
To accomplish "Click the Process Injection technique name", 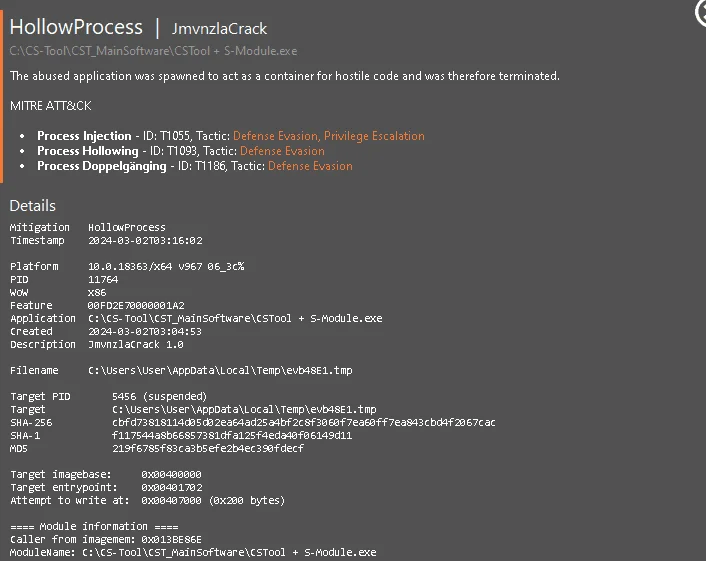I will [x=84, y=136].
